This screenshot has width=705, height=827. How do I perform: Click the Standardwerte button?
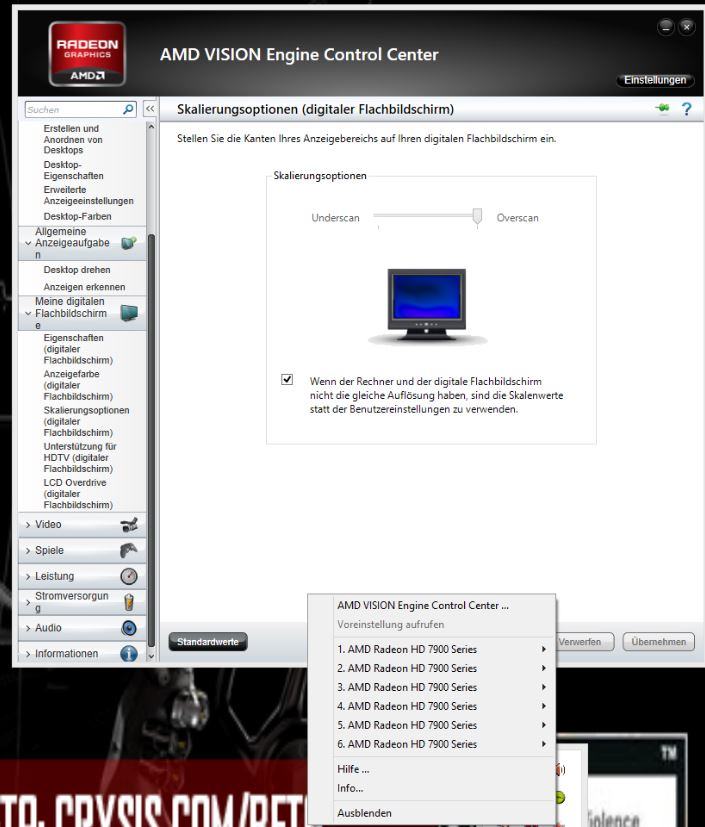(x=208, y=642)
